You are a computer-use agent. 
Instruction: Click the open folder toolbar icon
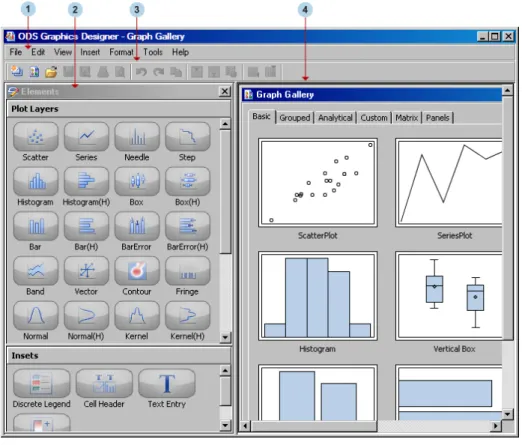point(51,71)
